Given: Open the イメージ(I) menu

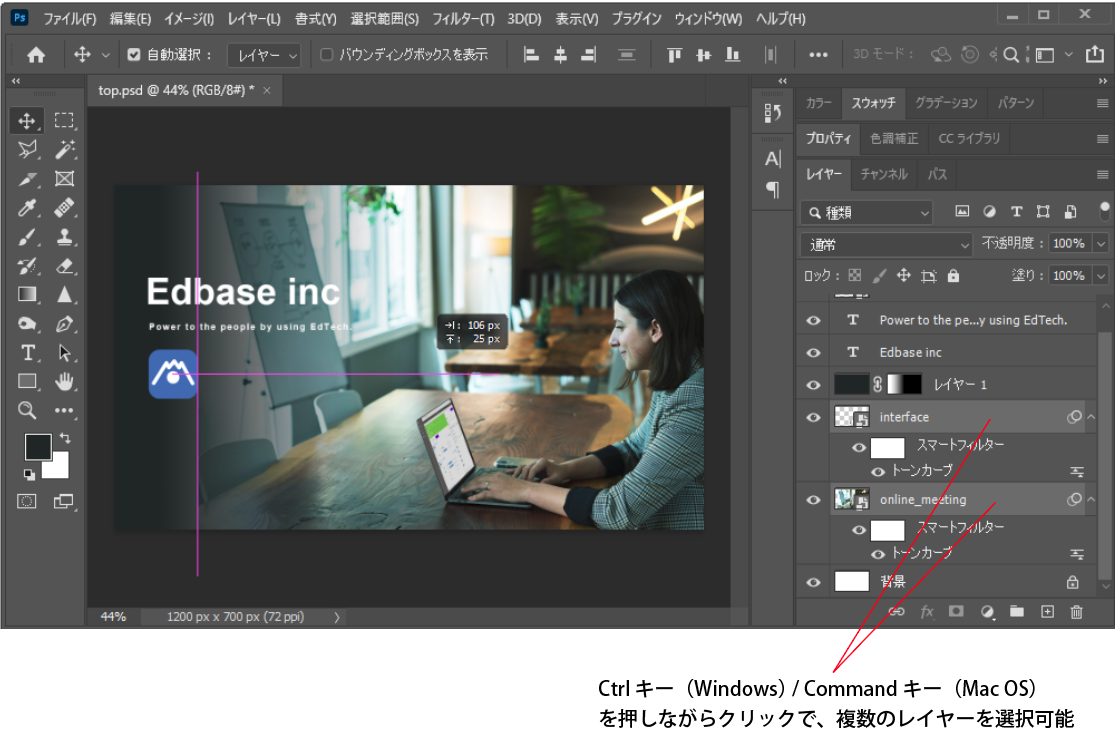Looking at the screenshot, I should [x=189, y=19].
